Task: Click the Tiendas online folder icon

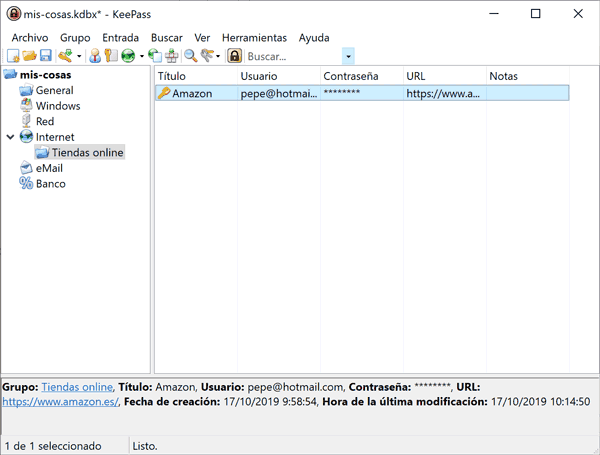Action: point(42,153)
